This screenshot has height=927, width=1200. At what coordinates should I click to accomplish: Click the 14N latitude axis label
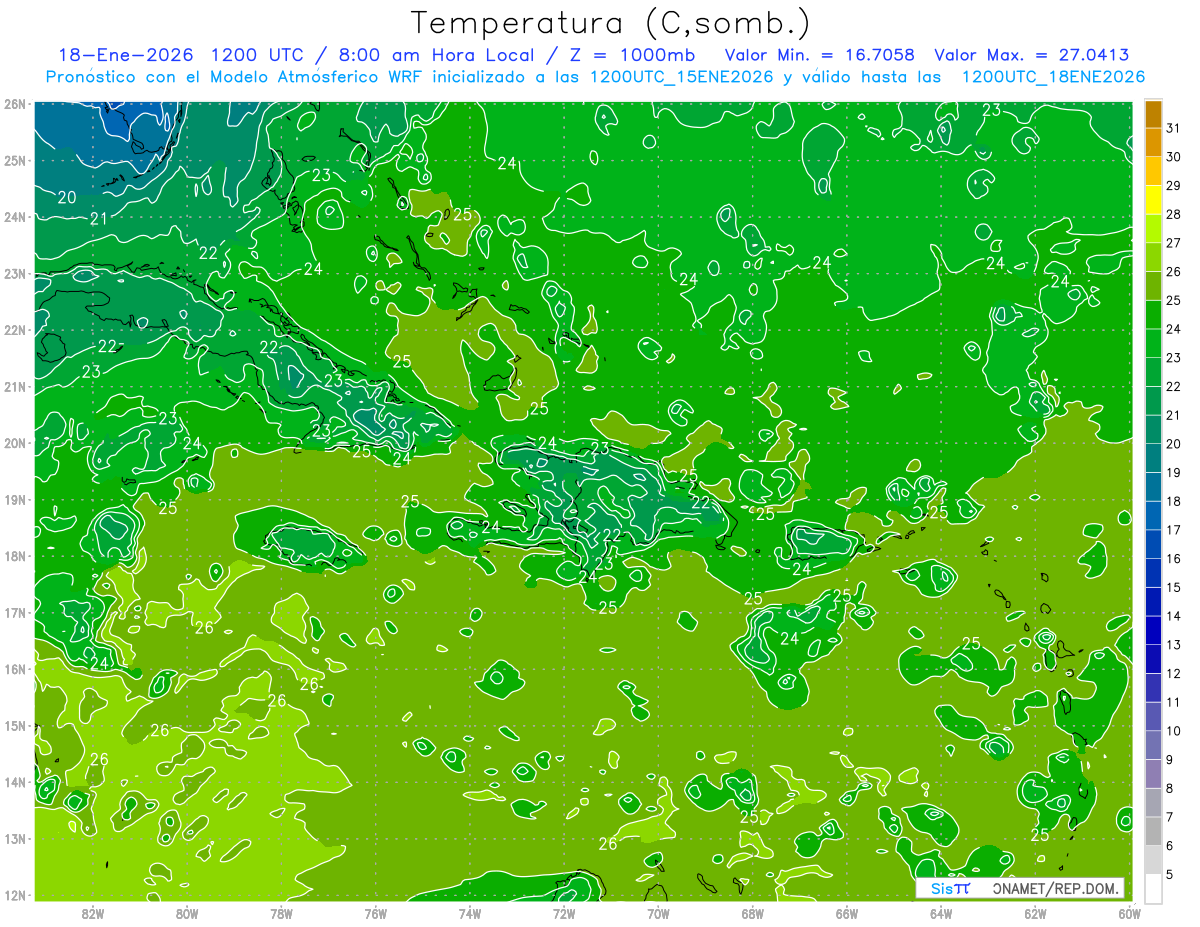click(x=14, y=782)
